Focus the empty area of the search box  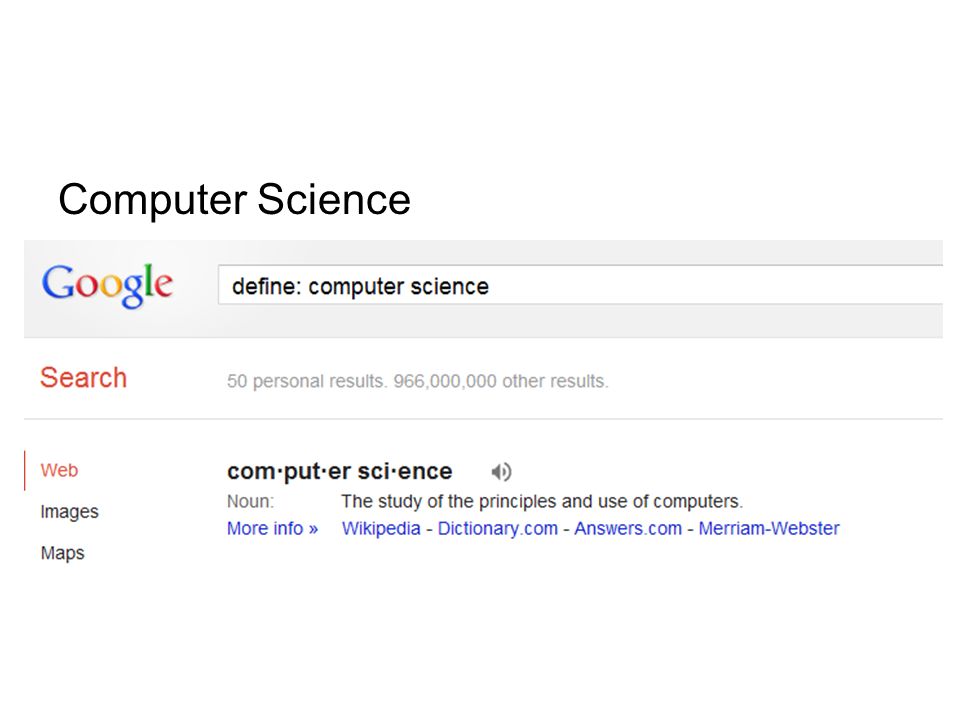(716, 285)
